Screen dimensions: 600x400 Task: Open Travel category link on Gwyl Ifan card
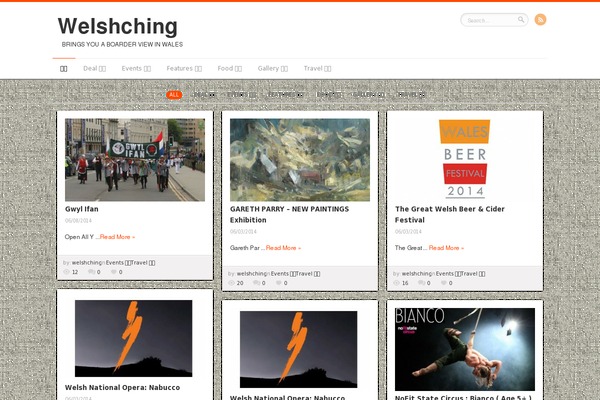[143, 263]
